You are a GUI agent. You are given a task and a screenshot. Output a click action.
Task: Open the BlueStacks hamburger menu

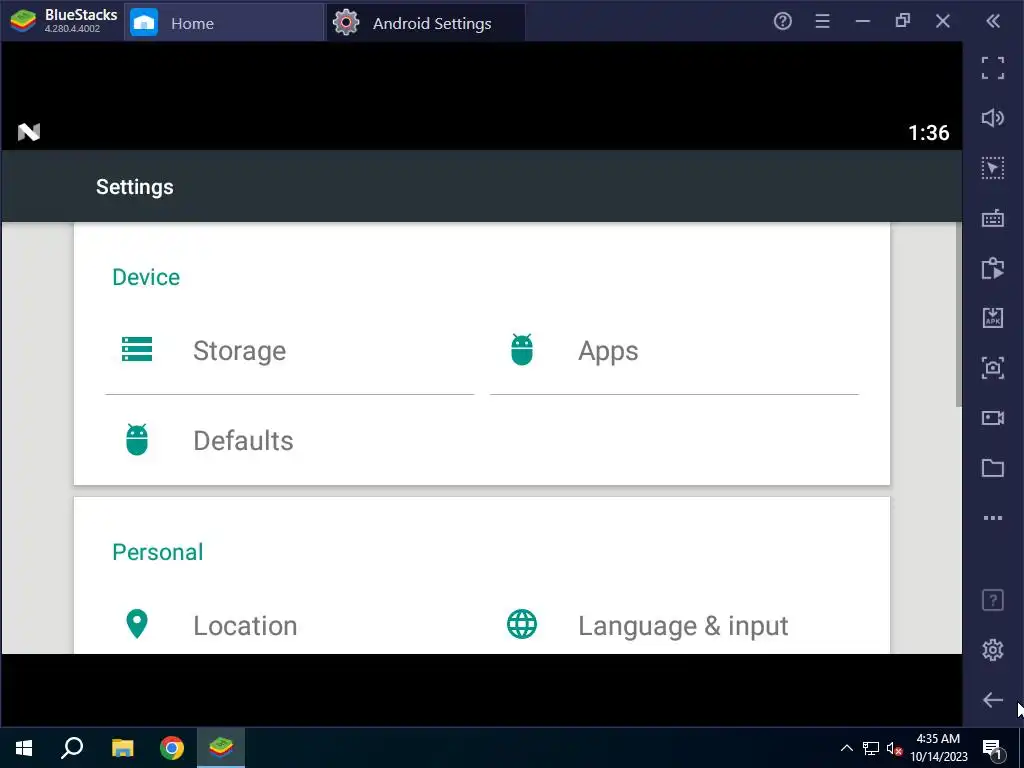[822, 22]
